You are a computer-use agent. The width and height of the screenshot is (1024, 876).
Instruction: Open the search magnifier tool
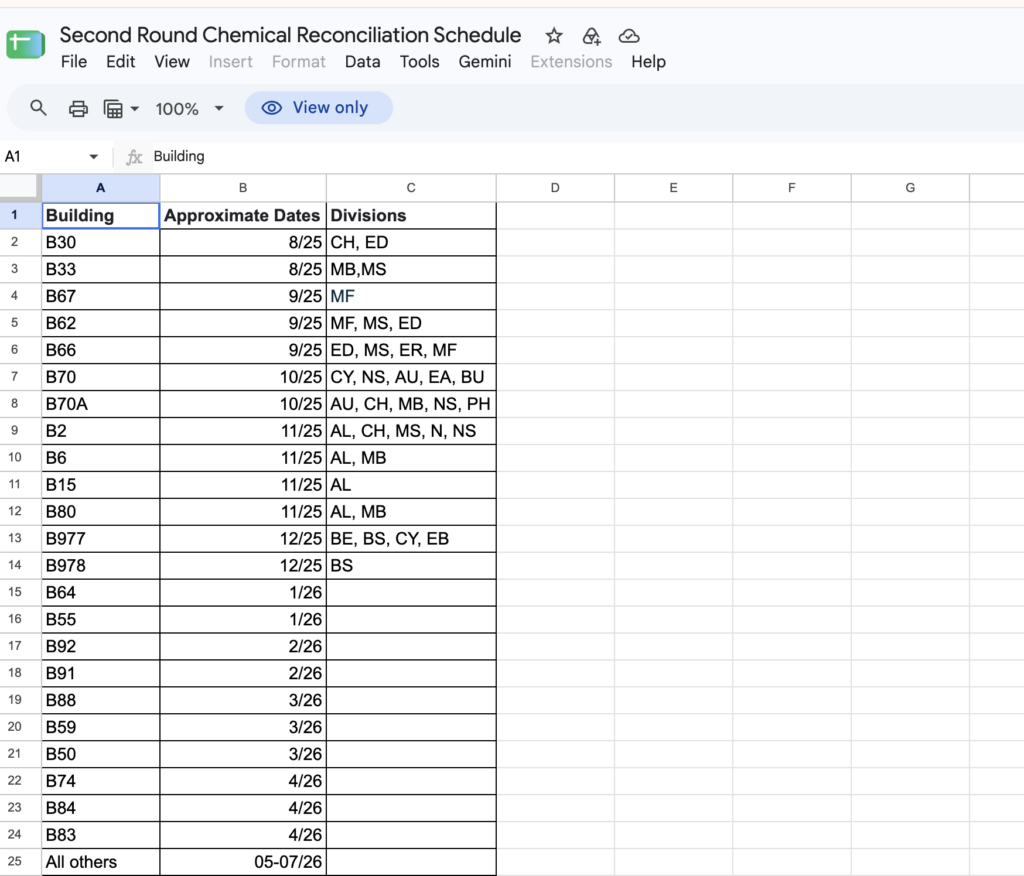pyautogui.click(x=39, y=108)
